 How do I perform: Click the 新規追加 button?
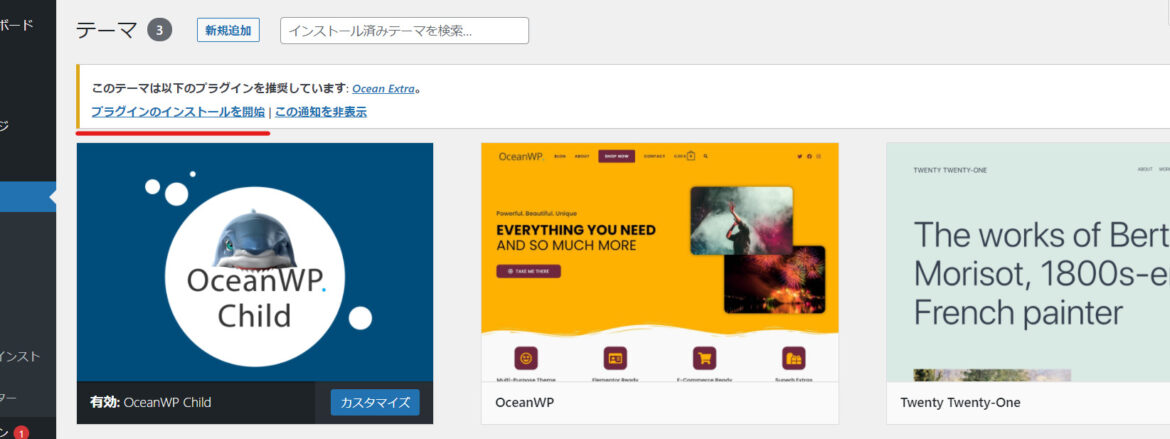pyautogui.click(x=228, y=31)
